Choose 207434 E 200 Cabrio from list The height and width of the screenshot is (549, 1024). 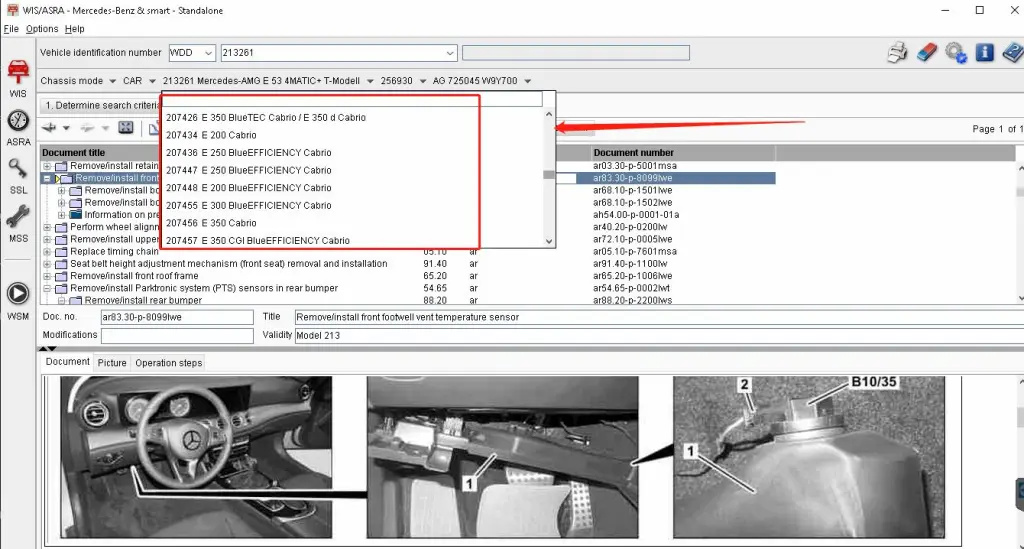click(x=211, y=135)
